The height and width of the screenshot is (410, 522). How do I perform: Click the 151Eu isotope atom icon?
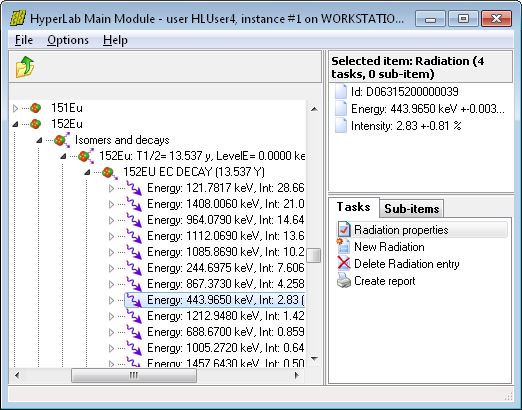[35, 108]
